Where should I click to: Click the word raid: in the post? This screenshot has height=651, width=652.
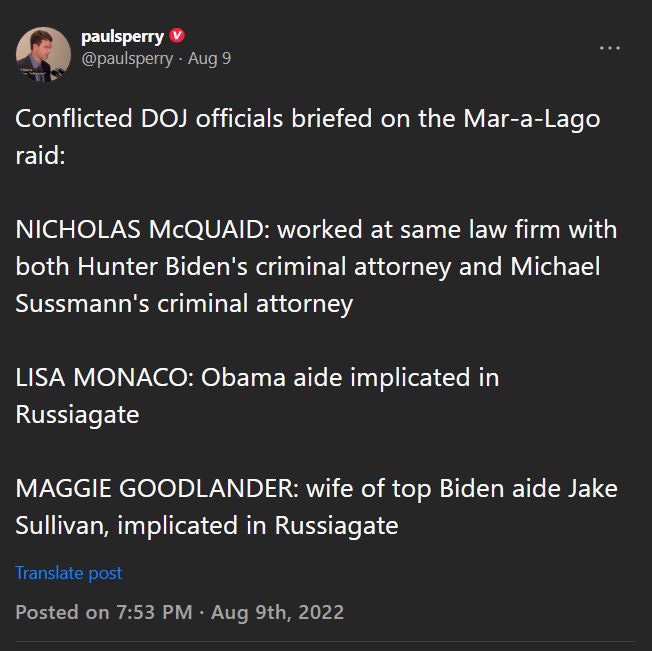pos(40,156)
